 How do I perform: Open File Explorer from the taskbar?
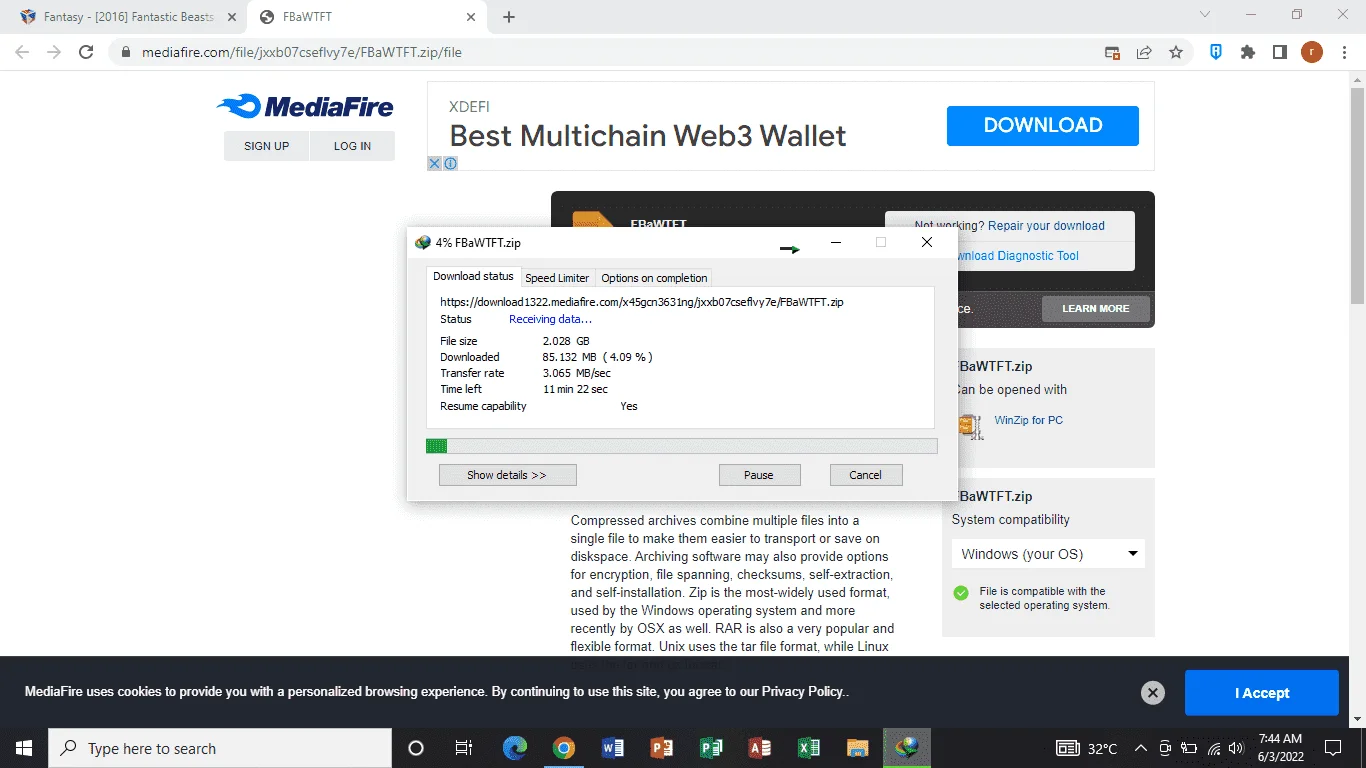858,748
